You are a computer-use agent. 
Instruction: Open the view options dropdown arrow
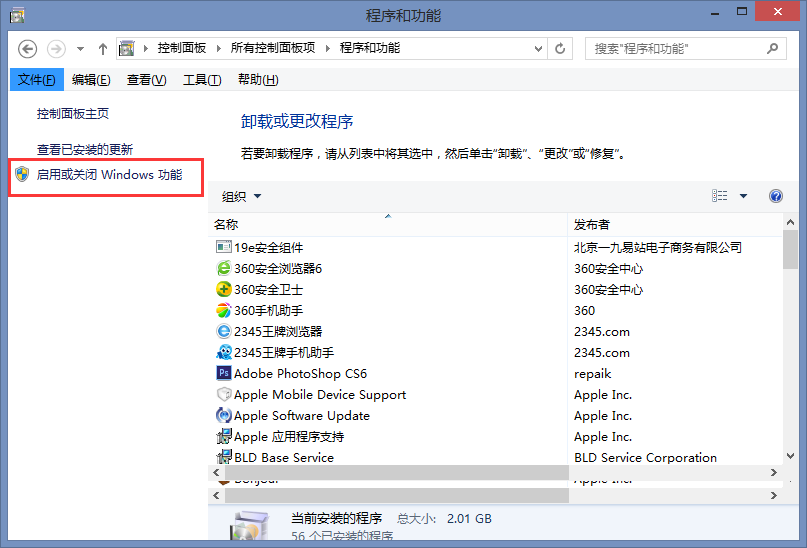point(743,196)
